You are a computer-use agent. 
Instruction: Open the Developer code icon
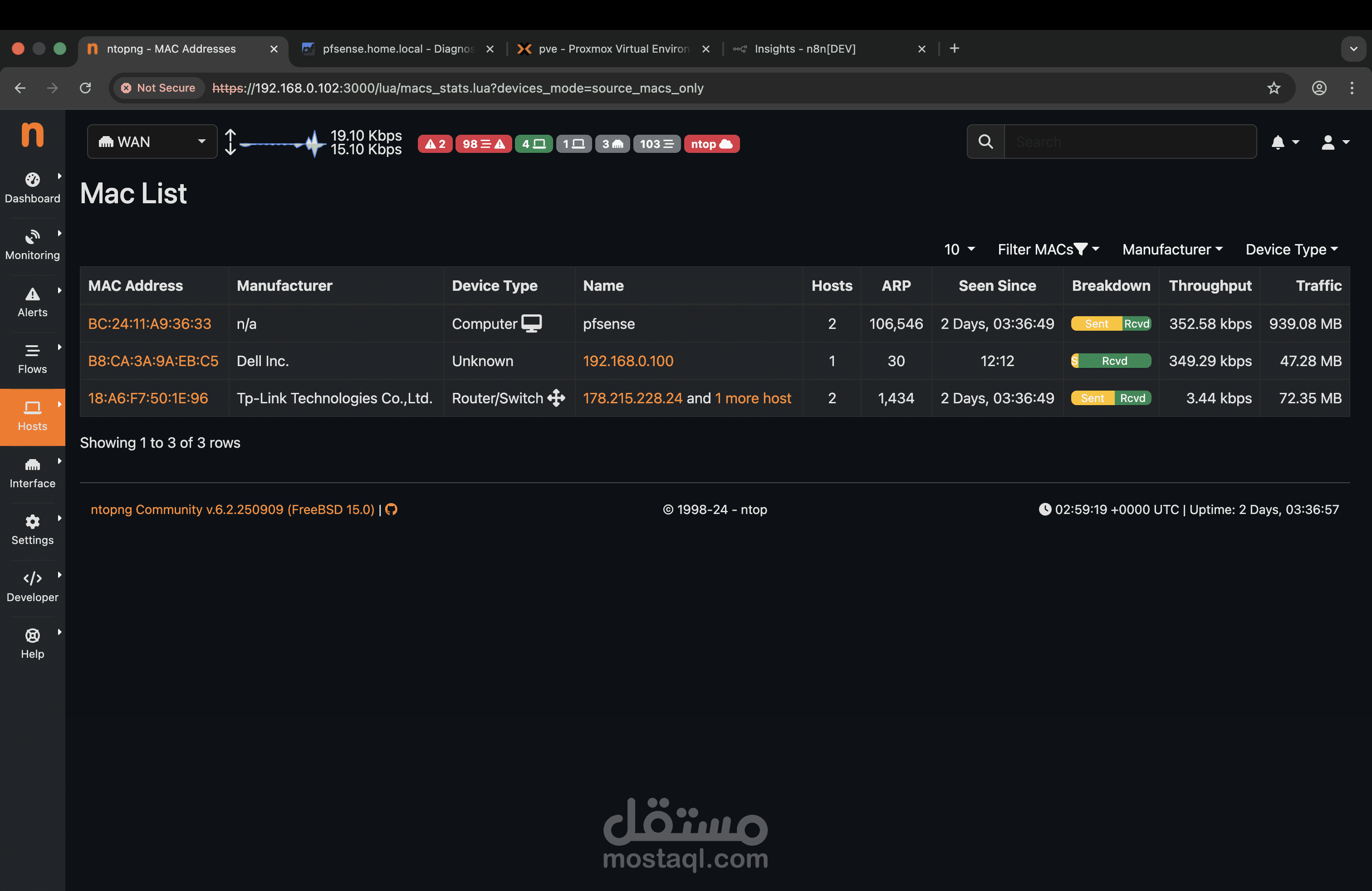pos(32,578)
